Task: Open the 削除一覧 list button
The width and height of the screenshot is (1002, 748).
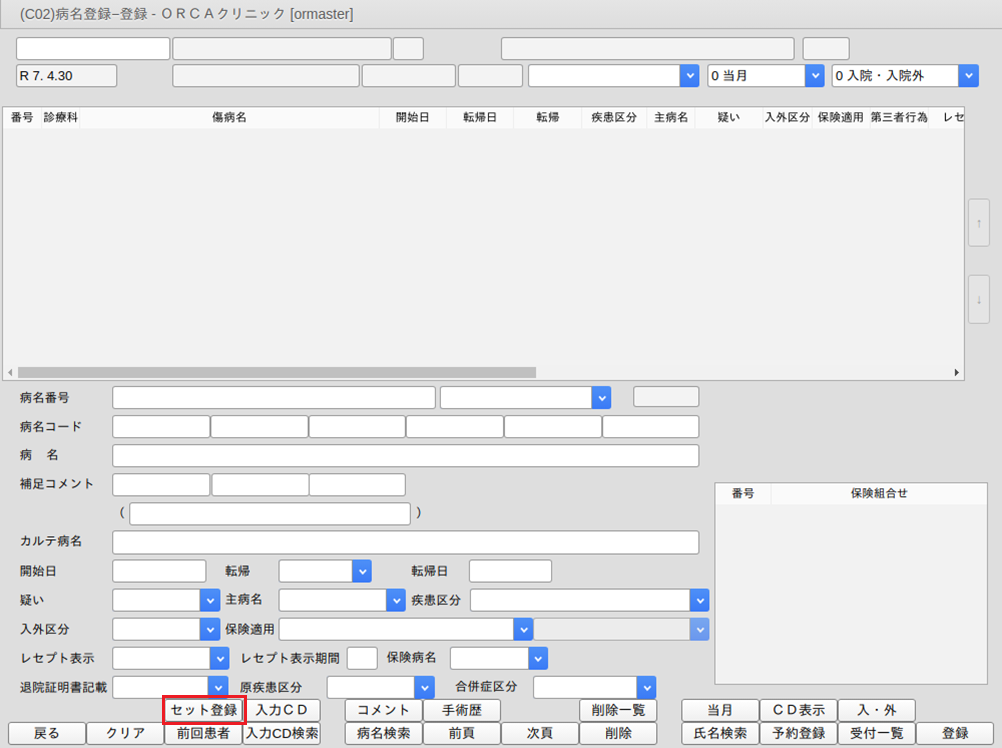Action: 618,710
